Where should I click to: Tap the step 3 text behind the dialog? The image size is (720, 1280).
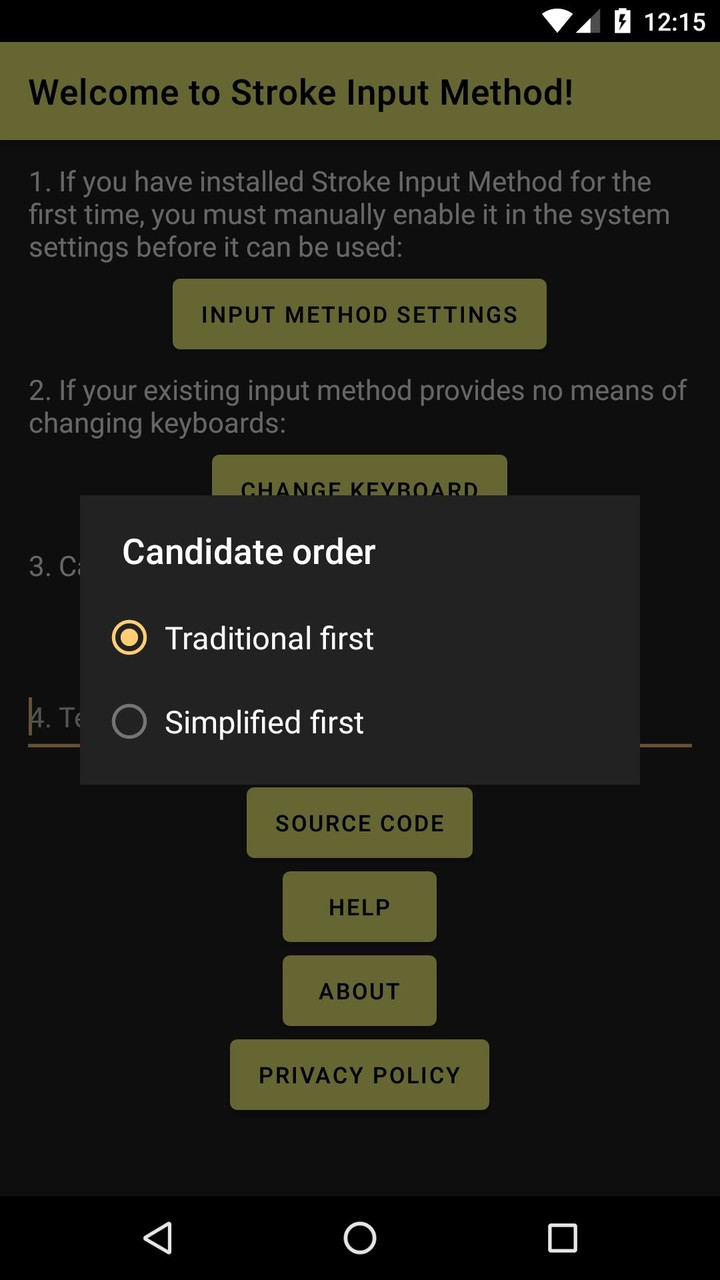click(45, 566)
